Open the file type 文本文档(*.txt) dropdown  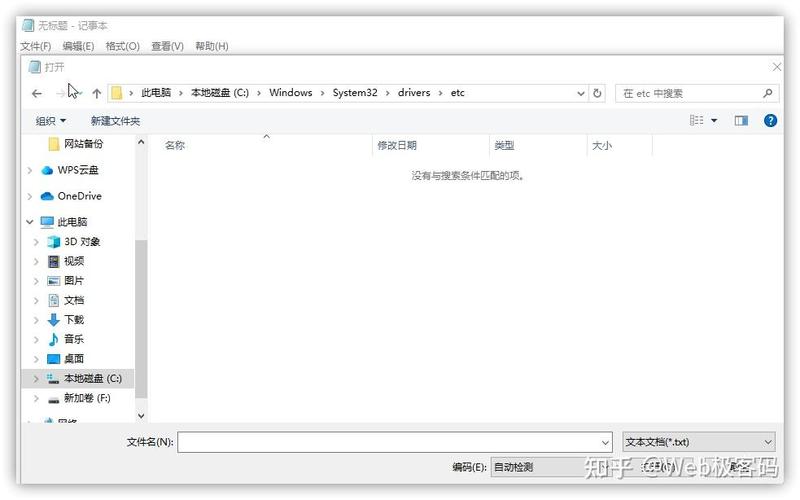698,442
